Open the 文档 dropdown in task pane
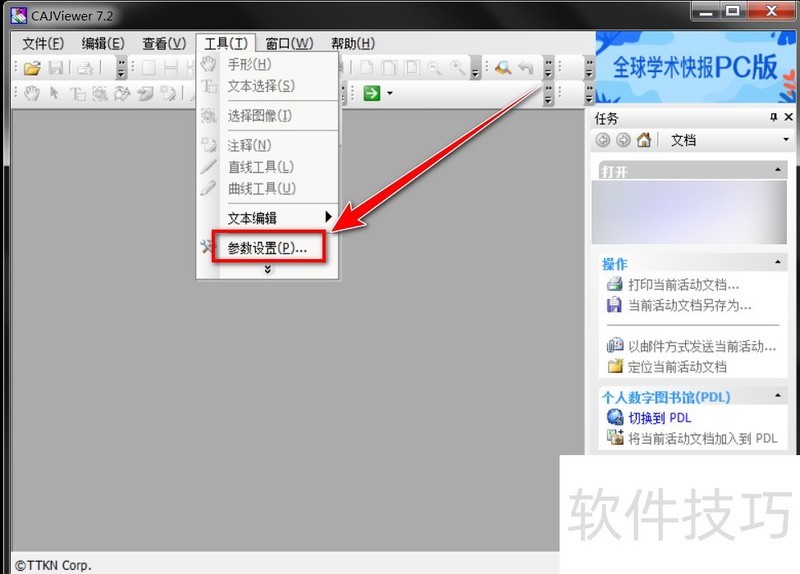 pos(786,139)
